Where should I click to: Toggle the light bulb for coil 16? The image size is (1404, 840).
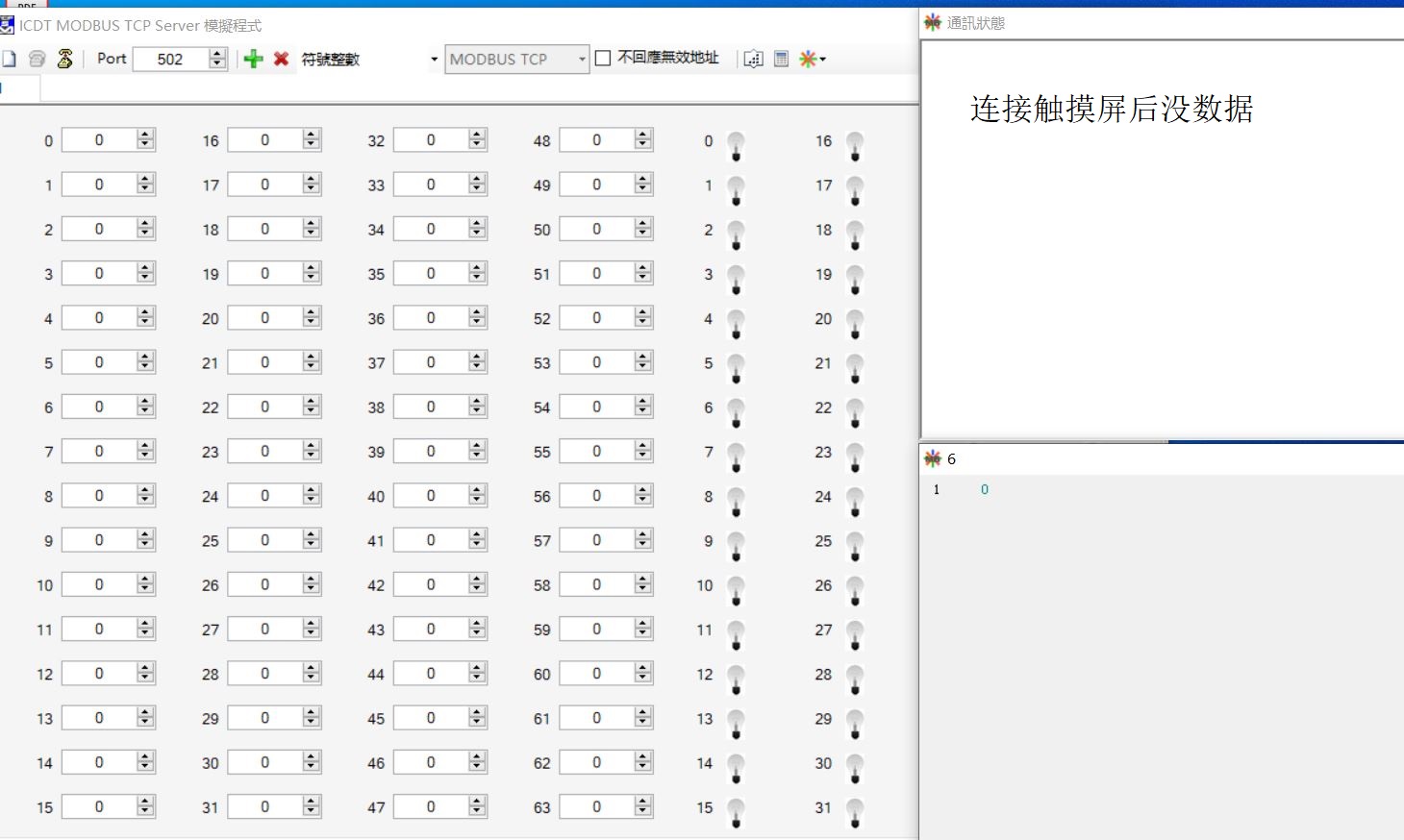[855, 145]
